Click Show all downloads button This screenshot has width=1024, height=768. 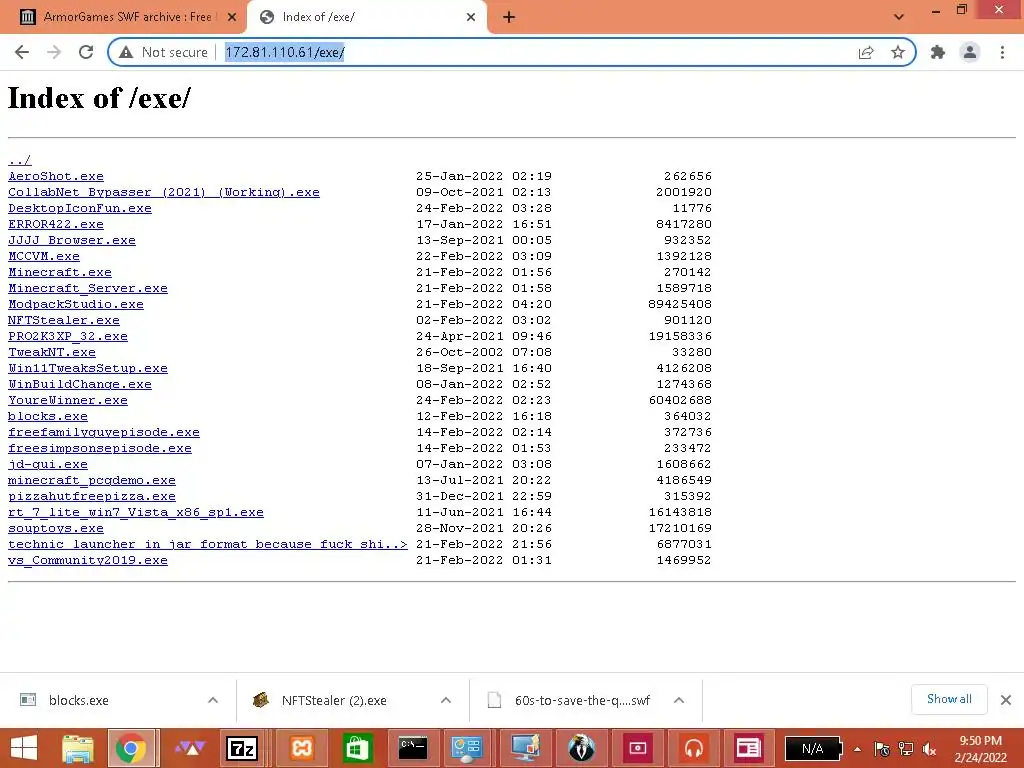(949, 699)
